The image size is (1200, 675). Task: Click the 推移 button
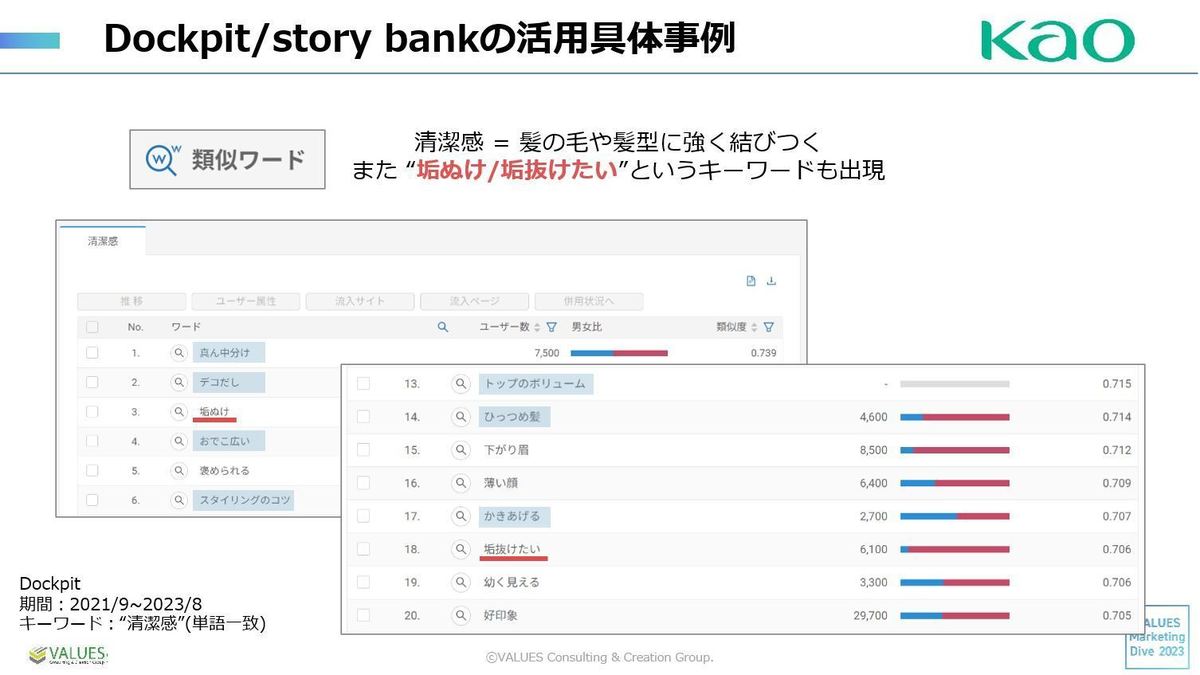pyautogui.click(x=131, y=301)
